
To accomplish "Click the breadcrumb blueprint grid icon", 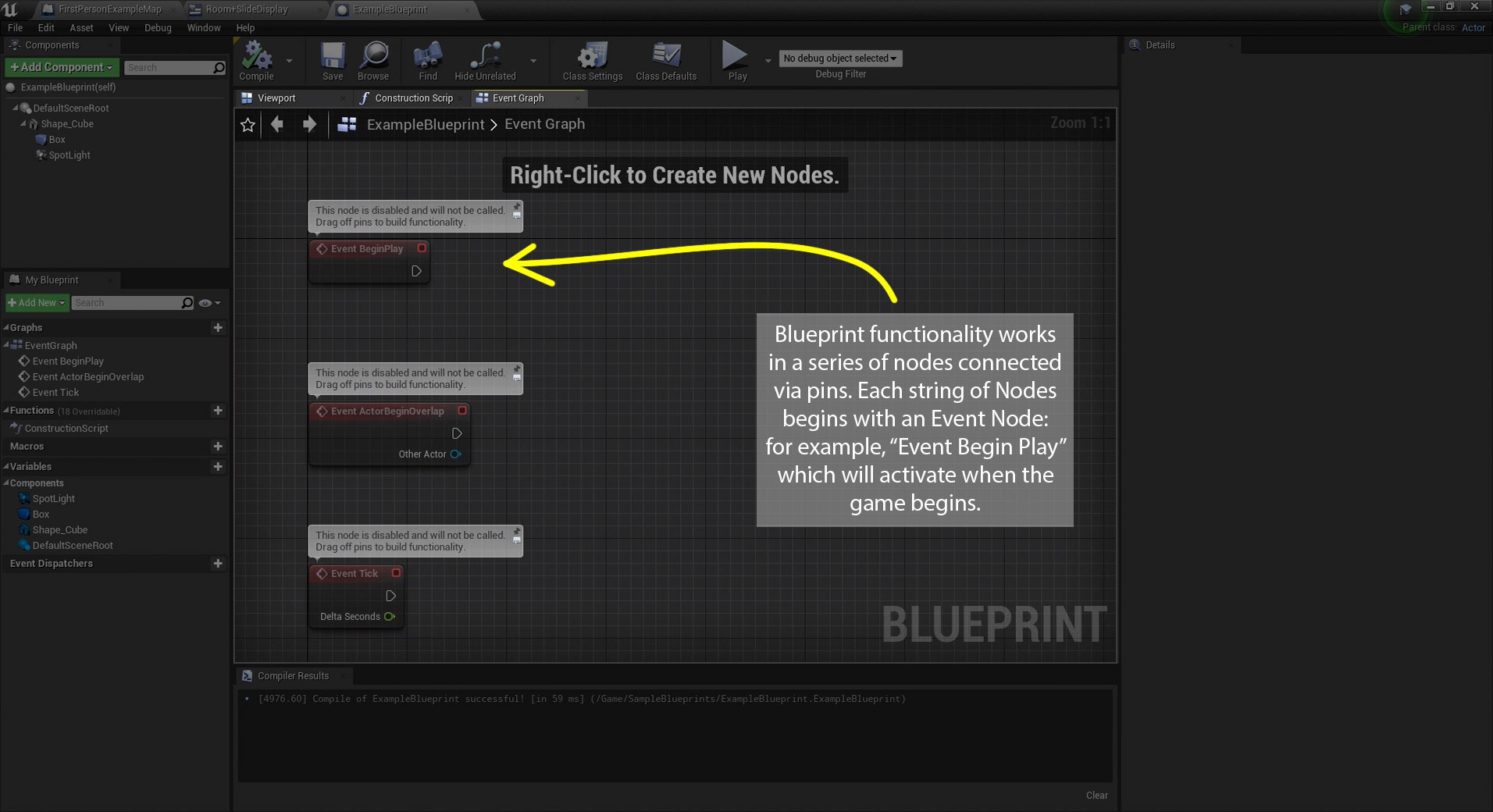I will (347, 124).
